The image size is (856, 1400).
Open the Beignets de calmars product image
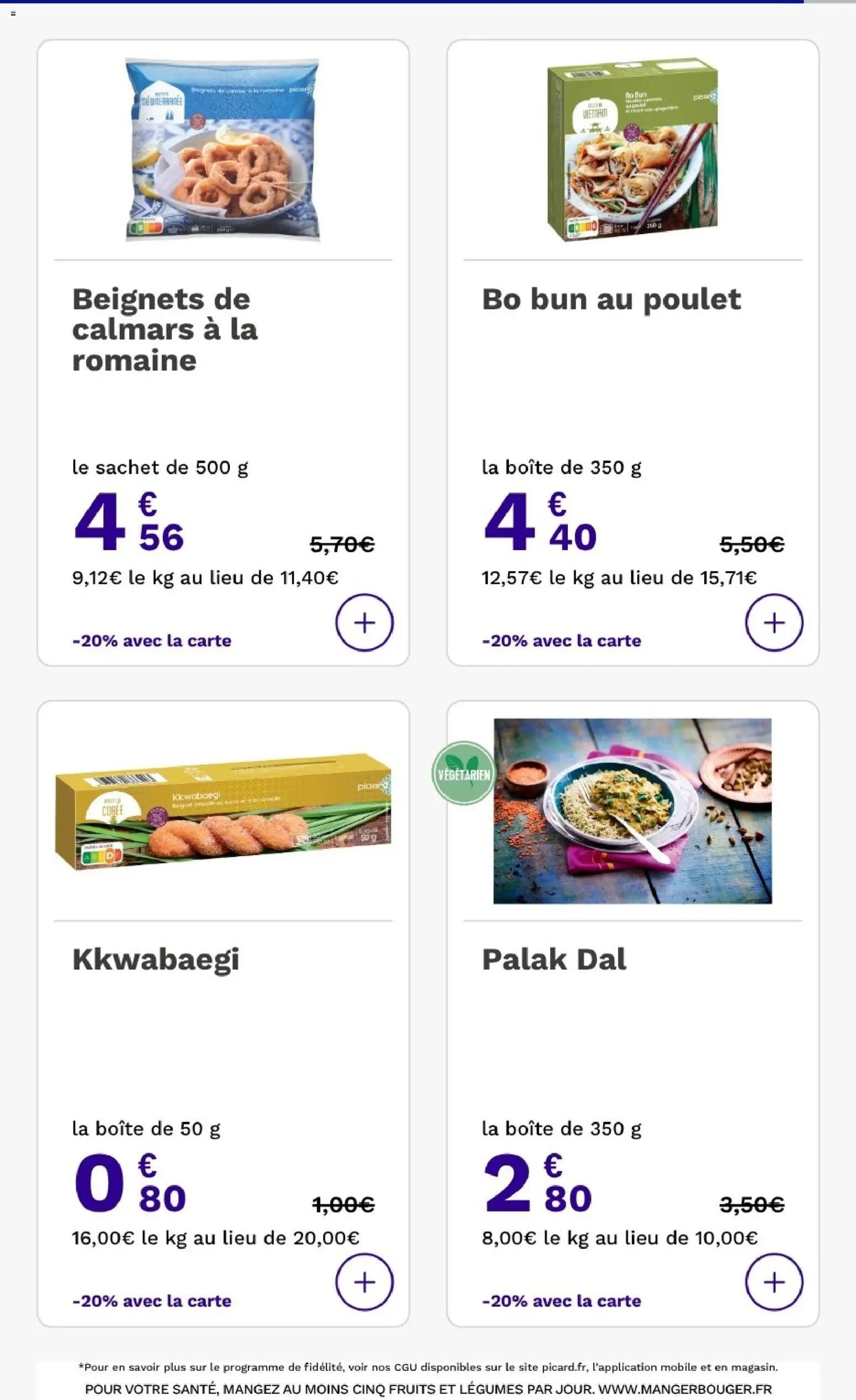coord(222,150)
